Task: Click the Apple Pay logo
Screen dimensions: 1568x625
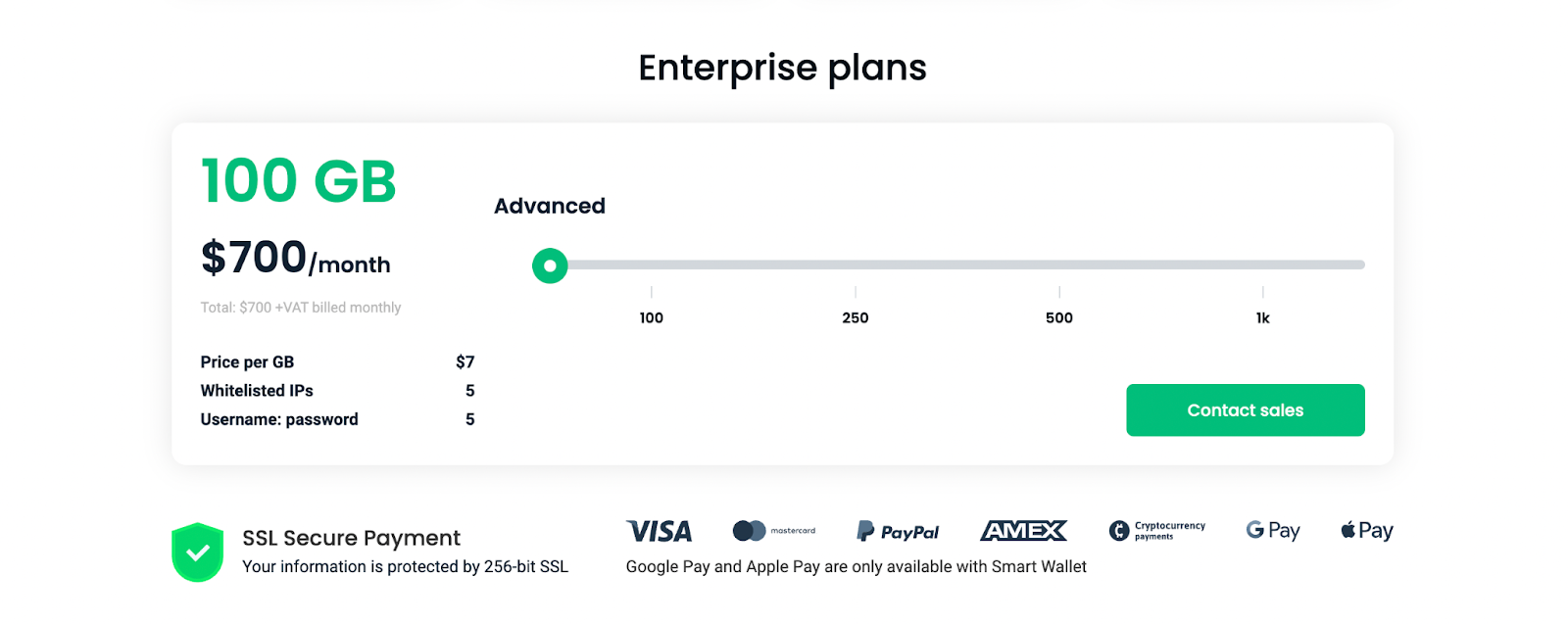Action: (x=1366, y=531)
